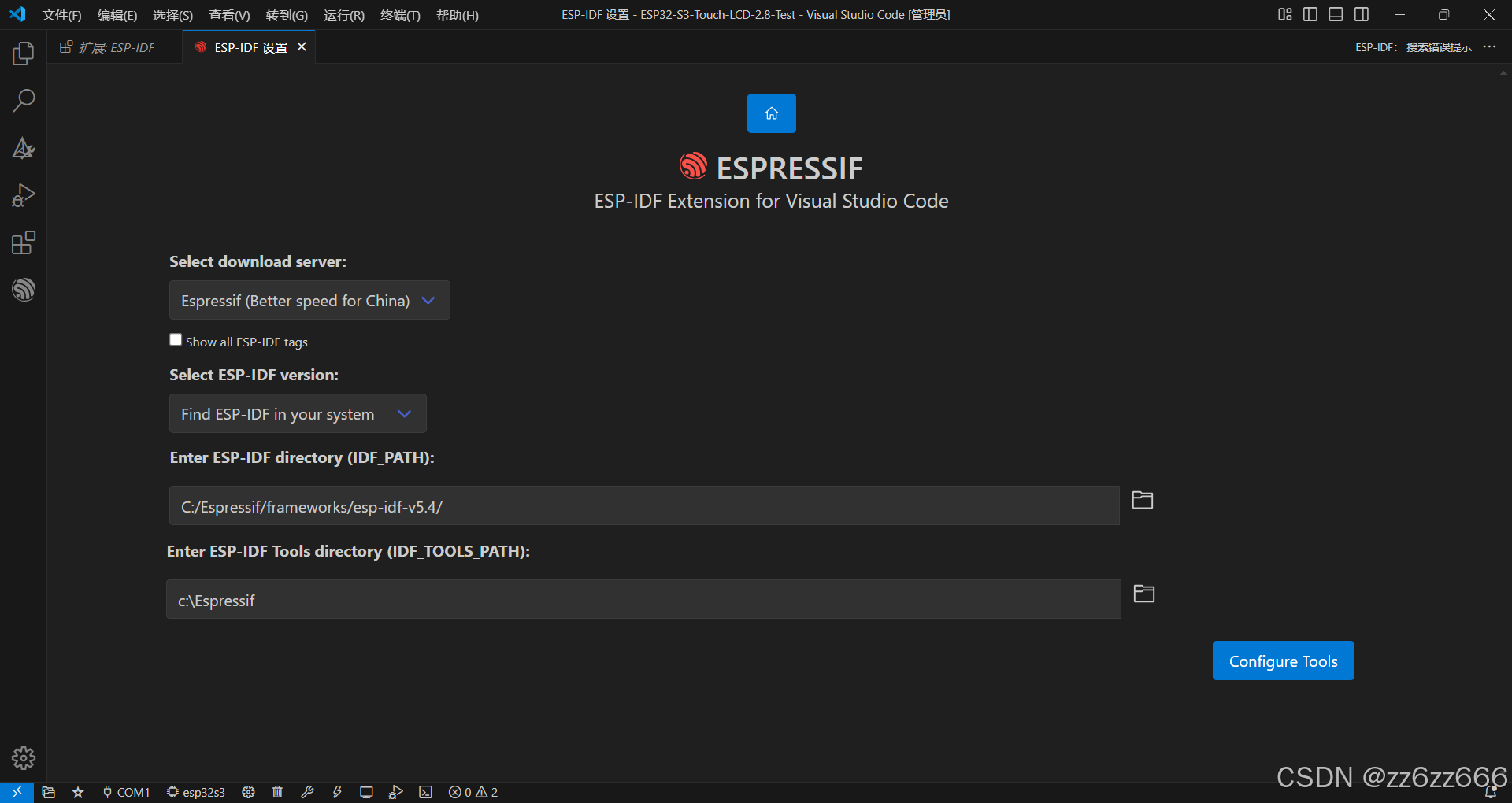The width and height of the screenshot is (1512, 803).
Task: Open Run and Debug view
Action: pos(24,195)
